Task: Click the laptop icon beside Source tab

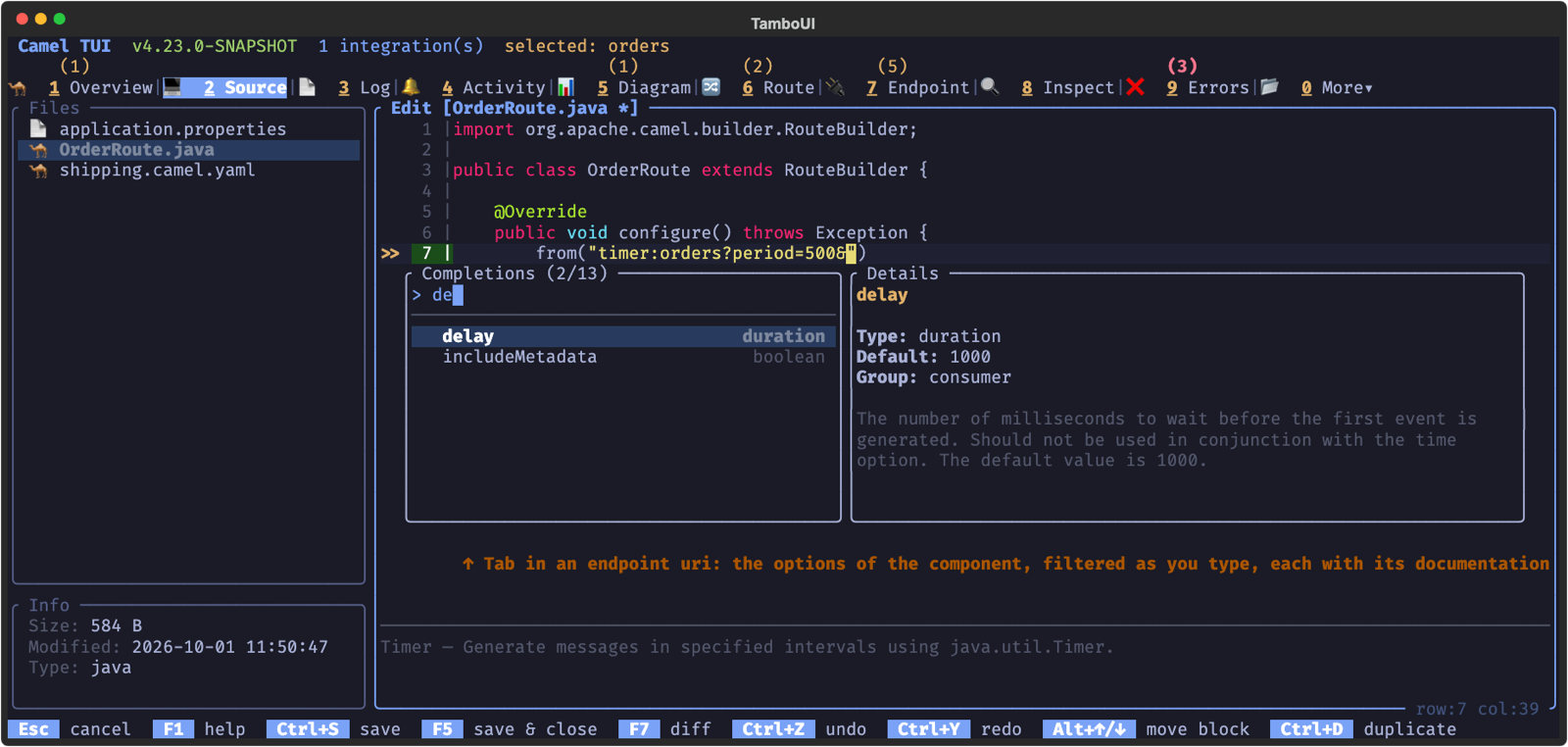Action: (172, 87)
